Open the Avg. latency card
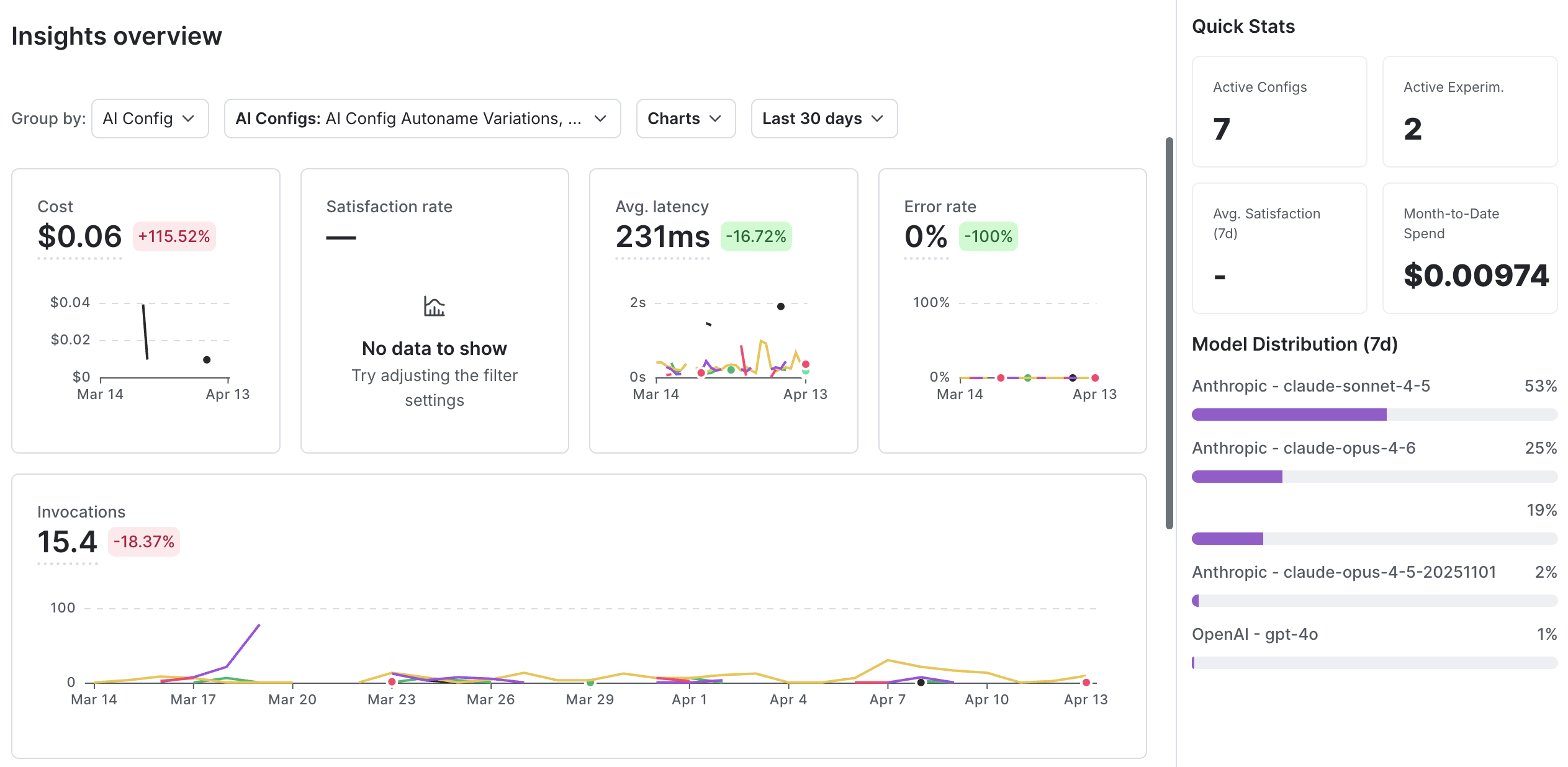Viewport: 1568px width, 767px height. click(x=723, y=310)
